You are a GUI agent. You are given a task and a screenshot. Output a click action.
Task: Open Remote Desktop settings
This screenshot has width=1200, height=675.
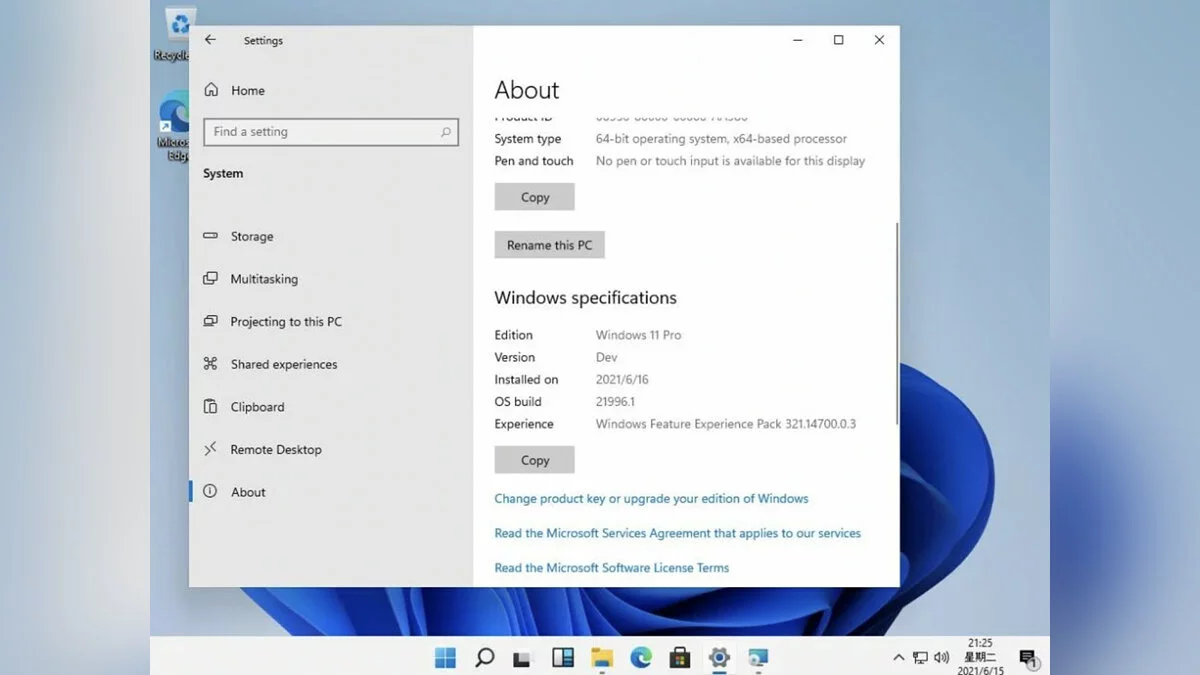(275, 450)
